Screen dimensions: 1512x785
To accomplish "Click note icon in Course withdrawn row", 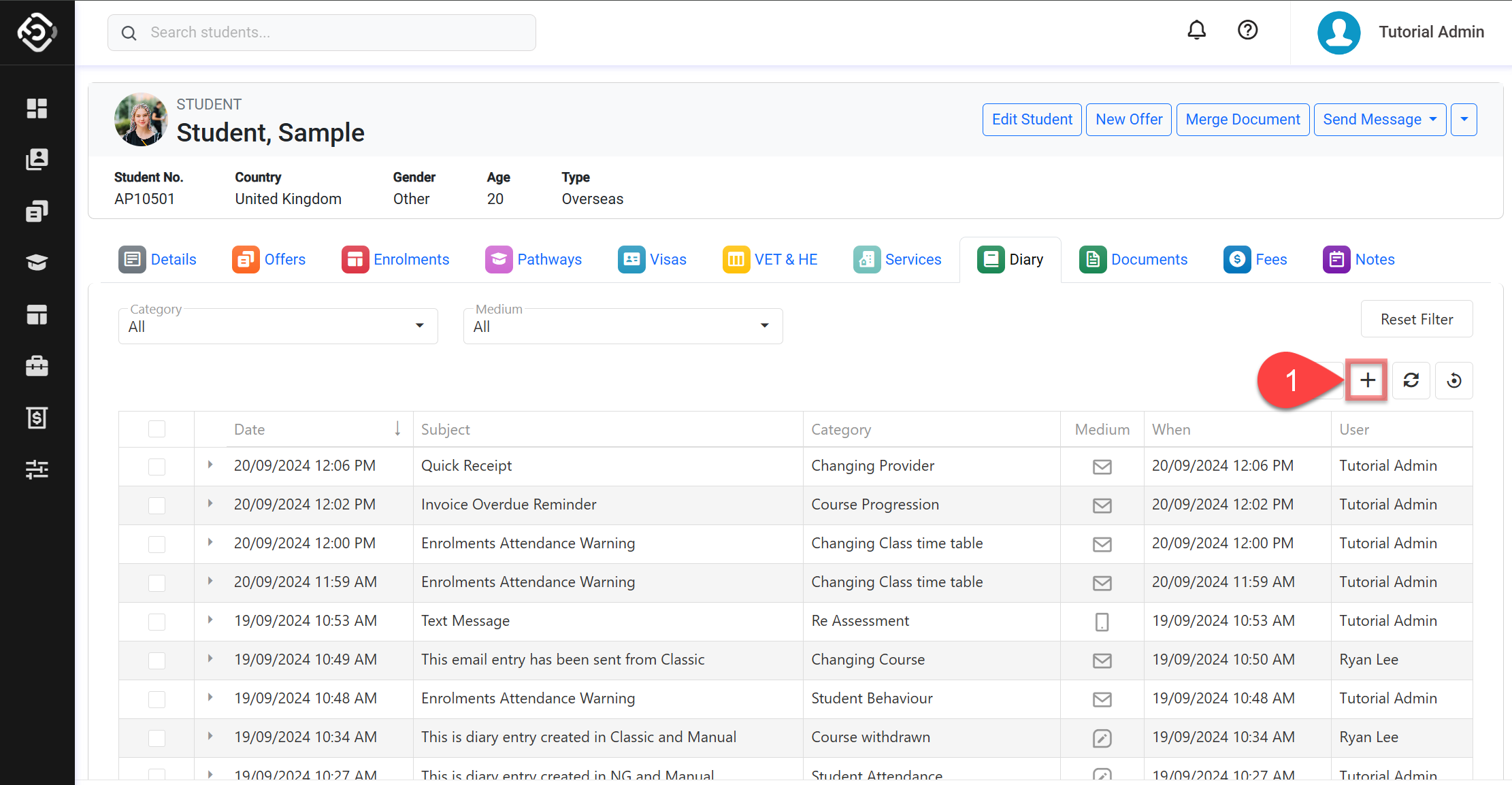I will tap(1102, 738).
